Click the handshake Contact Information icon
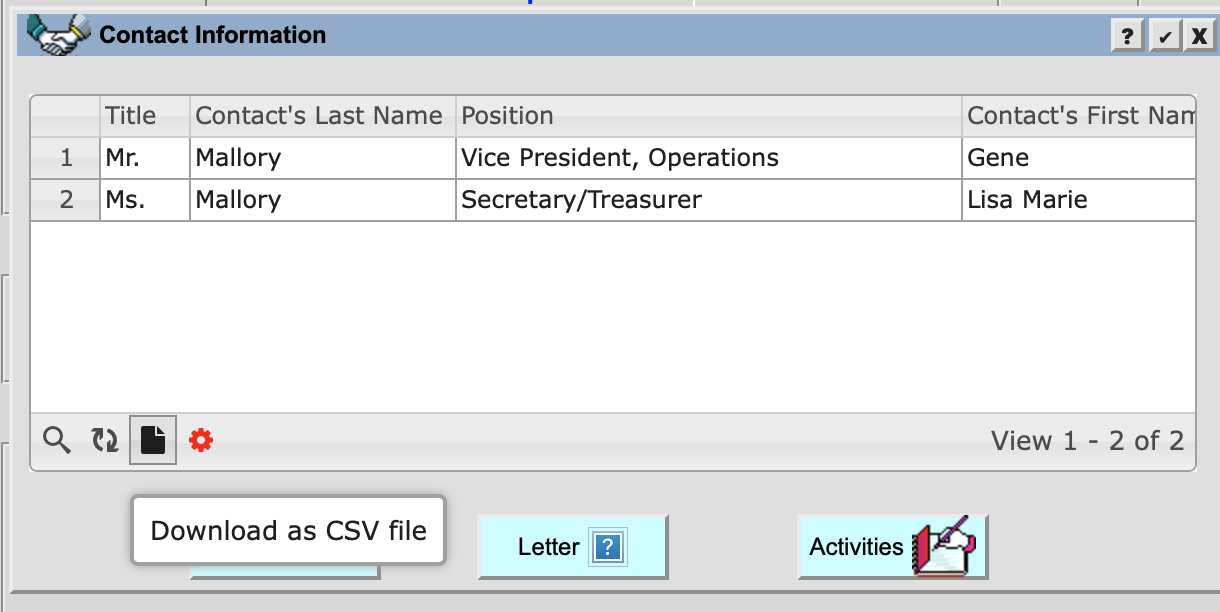 tap(55, 33)
